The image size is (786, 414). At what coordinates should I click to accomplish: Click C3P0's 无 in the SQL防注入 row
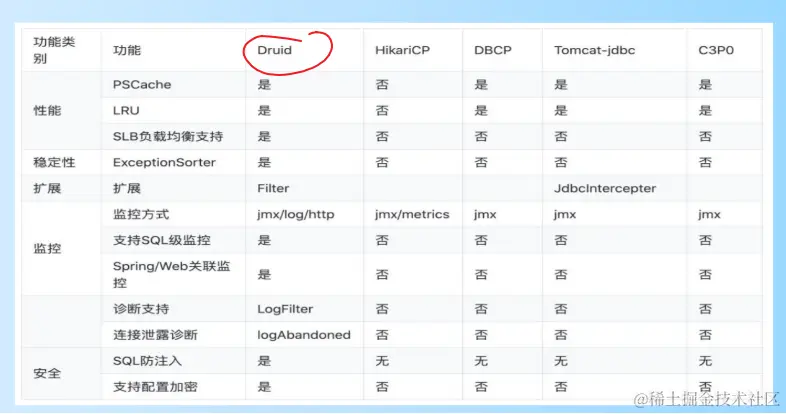[x=705, y=361]
